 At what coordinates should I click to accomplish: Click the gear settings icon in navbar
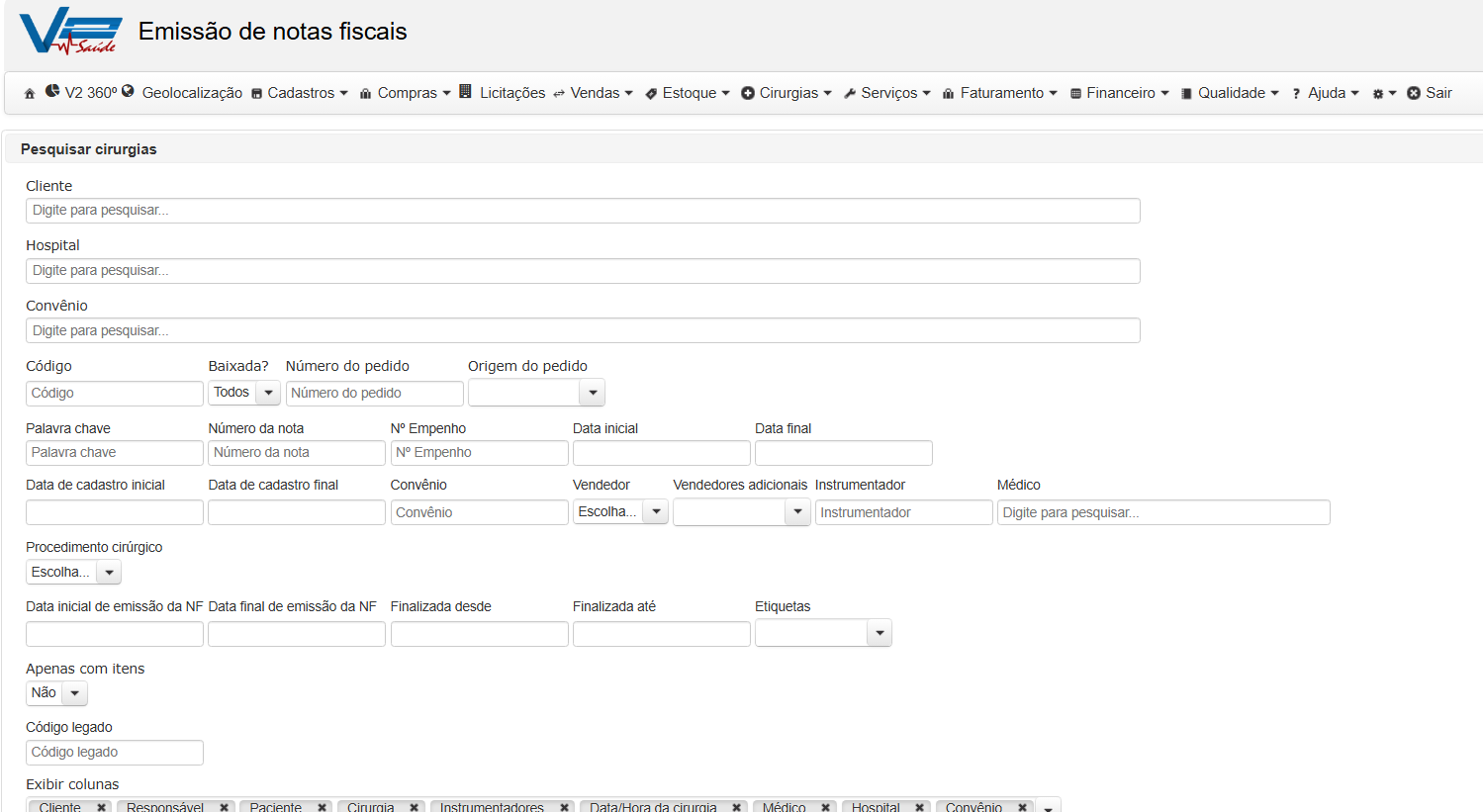1377,93
